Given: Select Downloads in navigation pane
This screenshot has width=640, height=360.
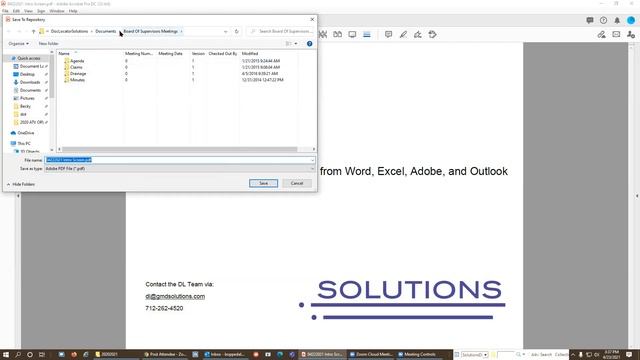Looking at the screenshot, I should (x=30, y=82).
